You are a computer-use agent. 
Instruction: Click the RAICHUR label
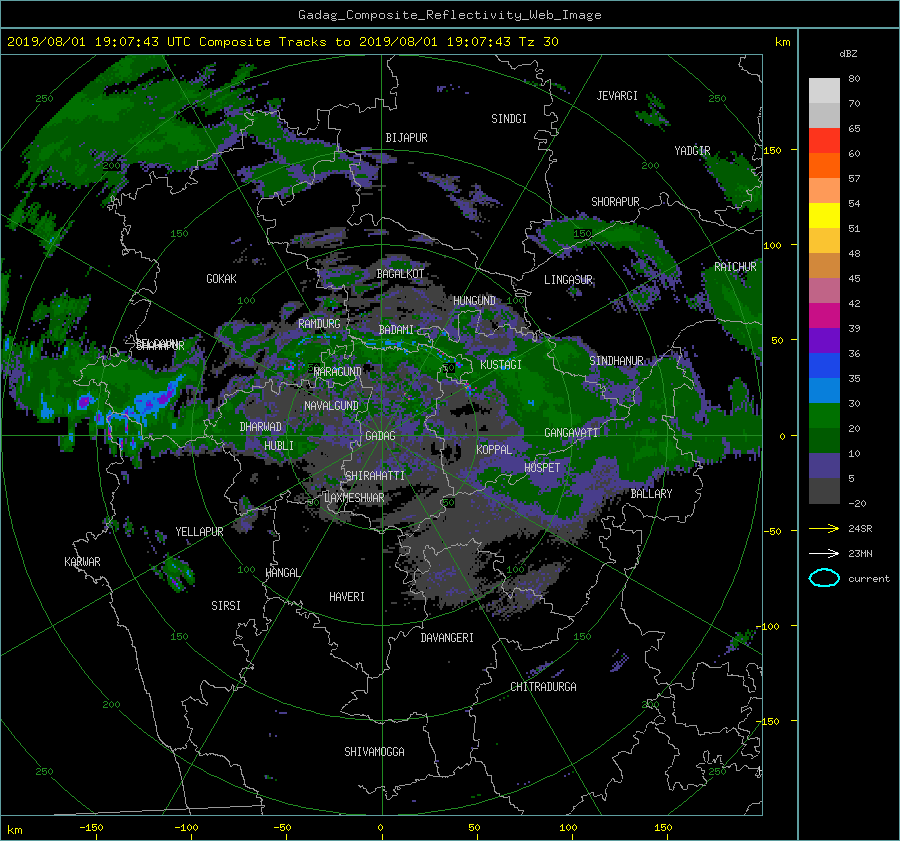[x=735, y=267]
